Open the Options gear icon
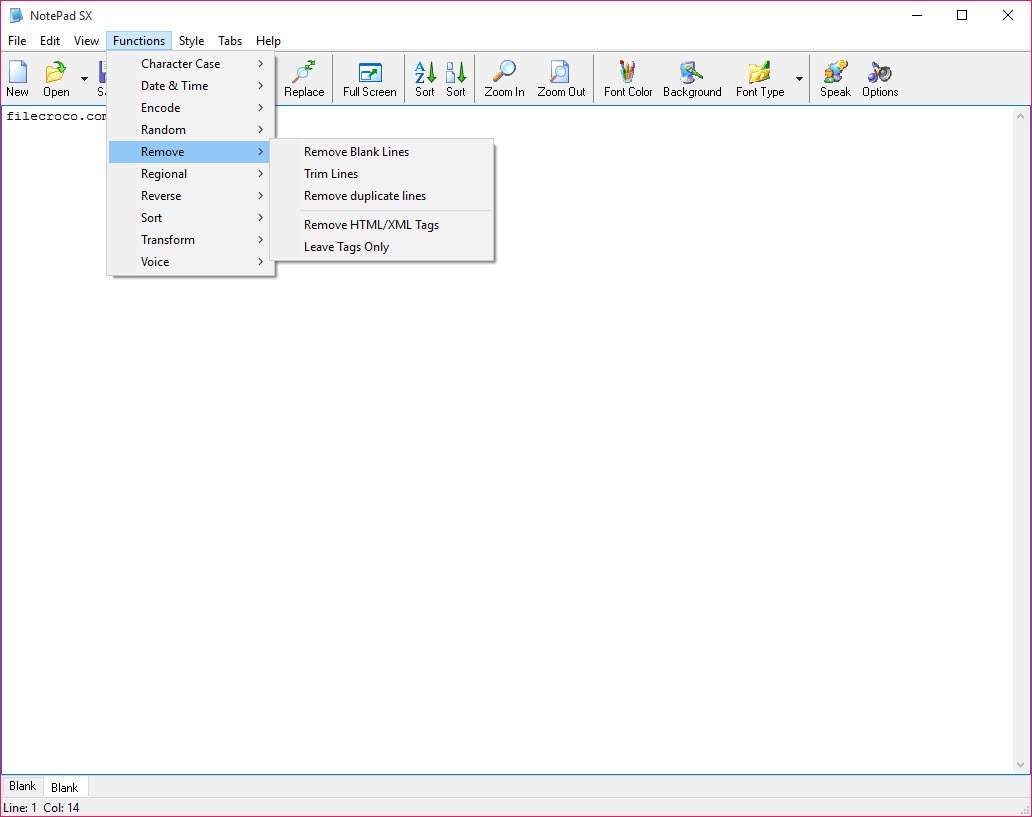 point(880,78)
